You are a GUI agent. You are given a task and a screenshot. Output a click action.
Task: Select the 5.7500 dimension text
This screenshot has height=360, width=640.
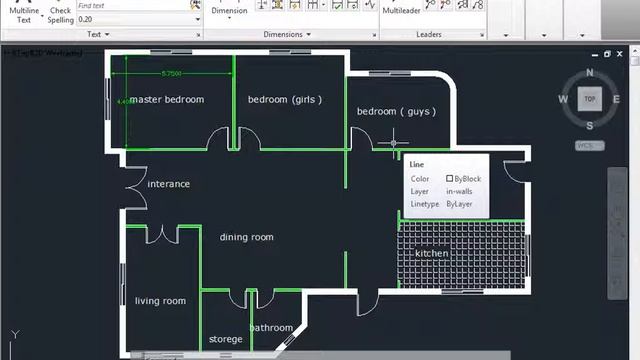(171, 73)
